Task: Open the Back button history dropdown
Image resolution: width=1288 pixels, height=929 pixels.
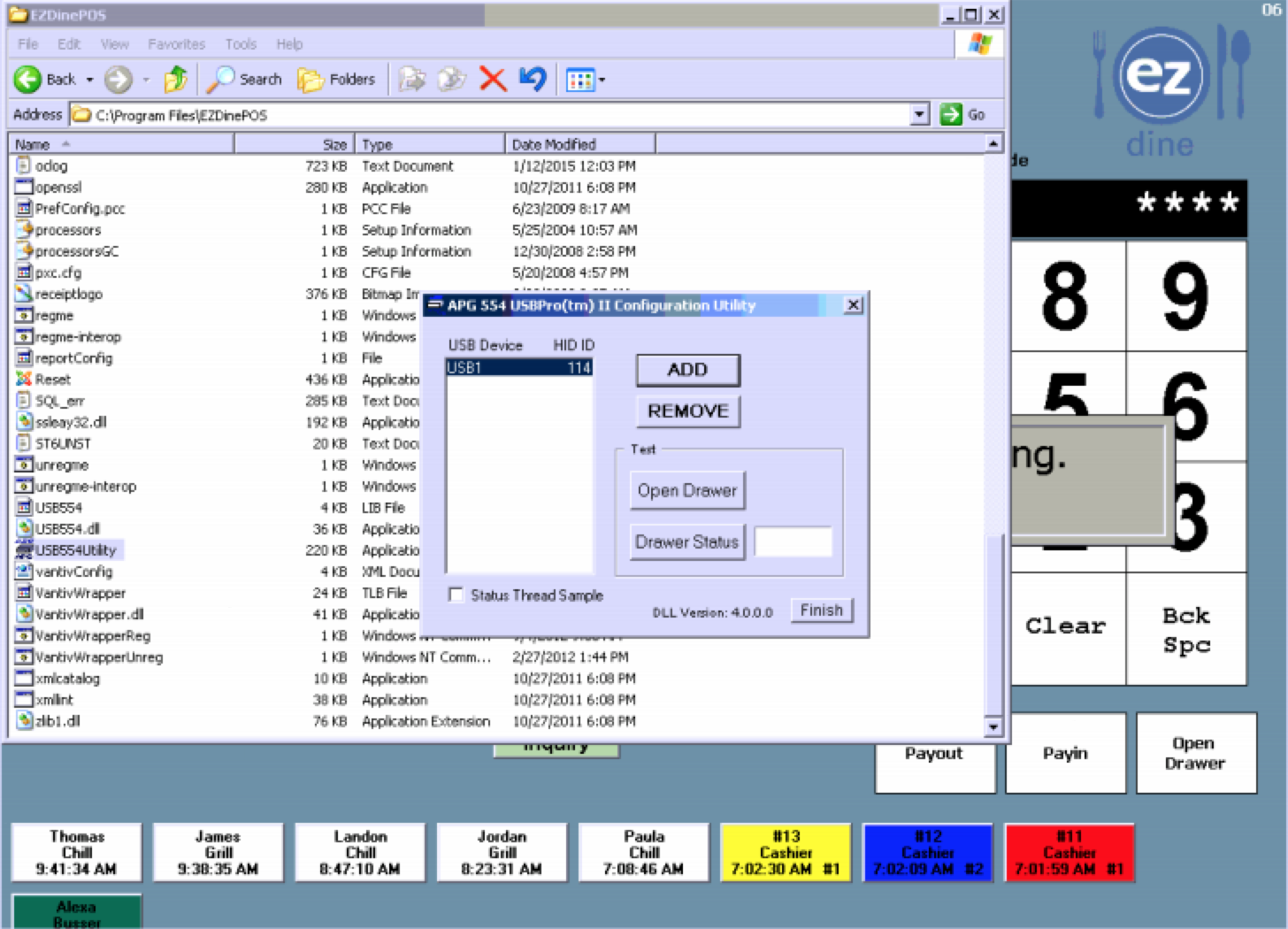Action: click(x=89, y=80)
